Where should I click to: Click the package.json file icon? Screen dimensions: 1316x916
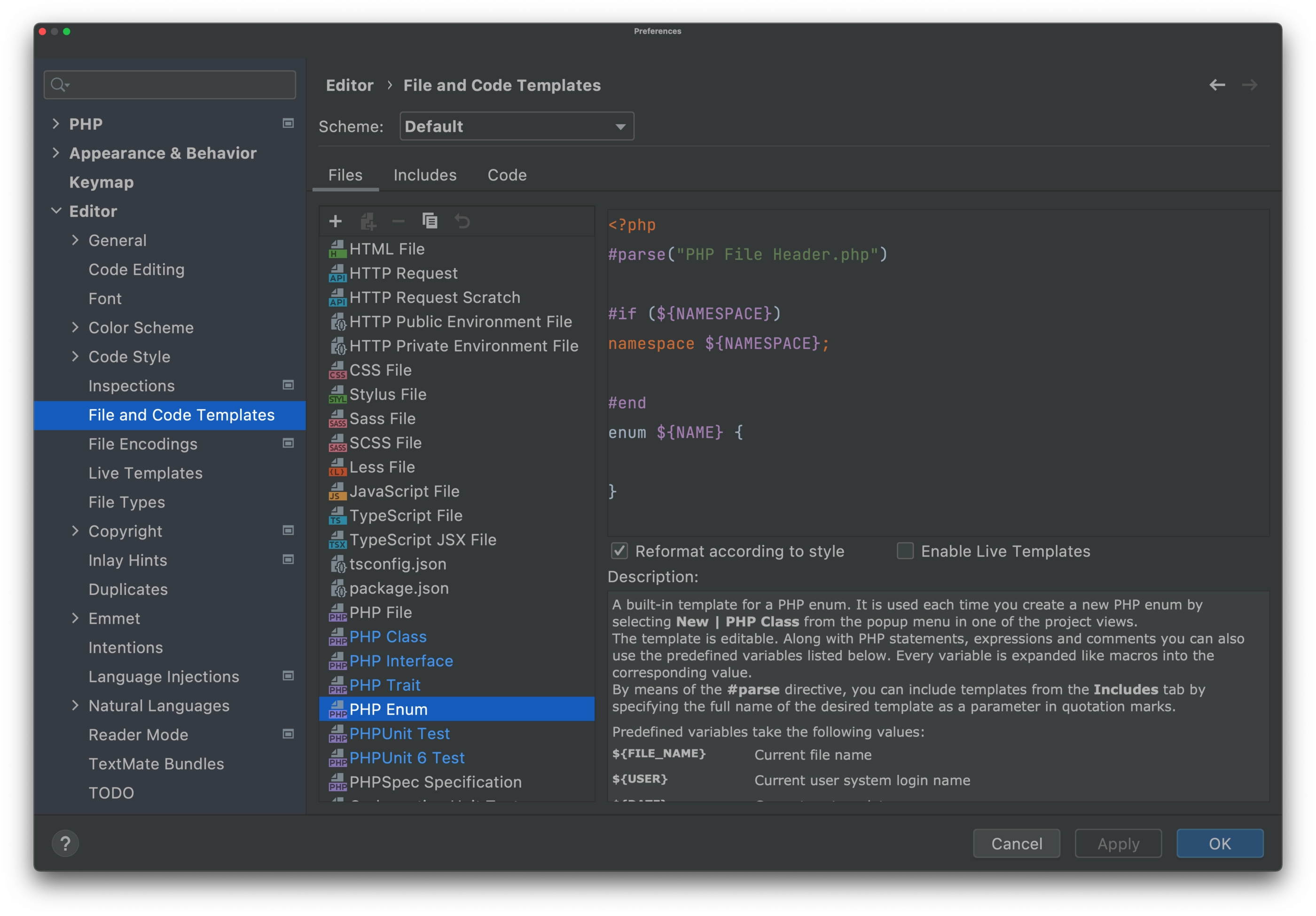337,588
